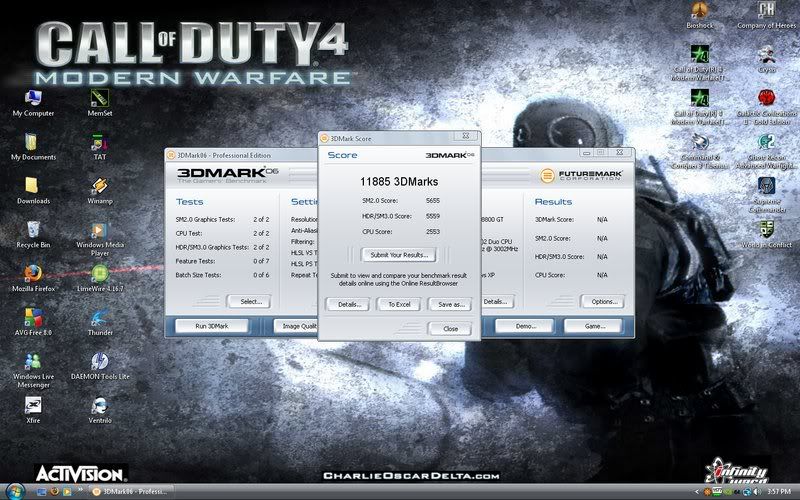
Task: Launch DAEMON Tools Lite
Action: pos(100,366)
